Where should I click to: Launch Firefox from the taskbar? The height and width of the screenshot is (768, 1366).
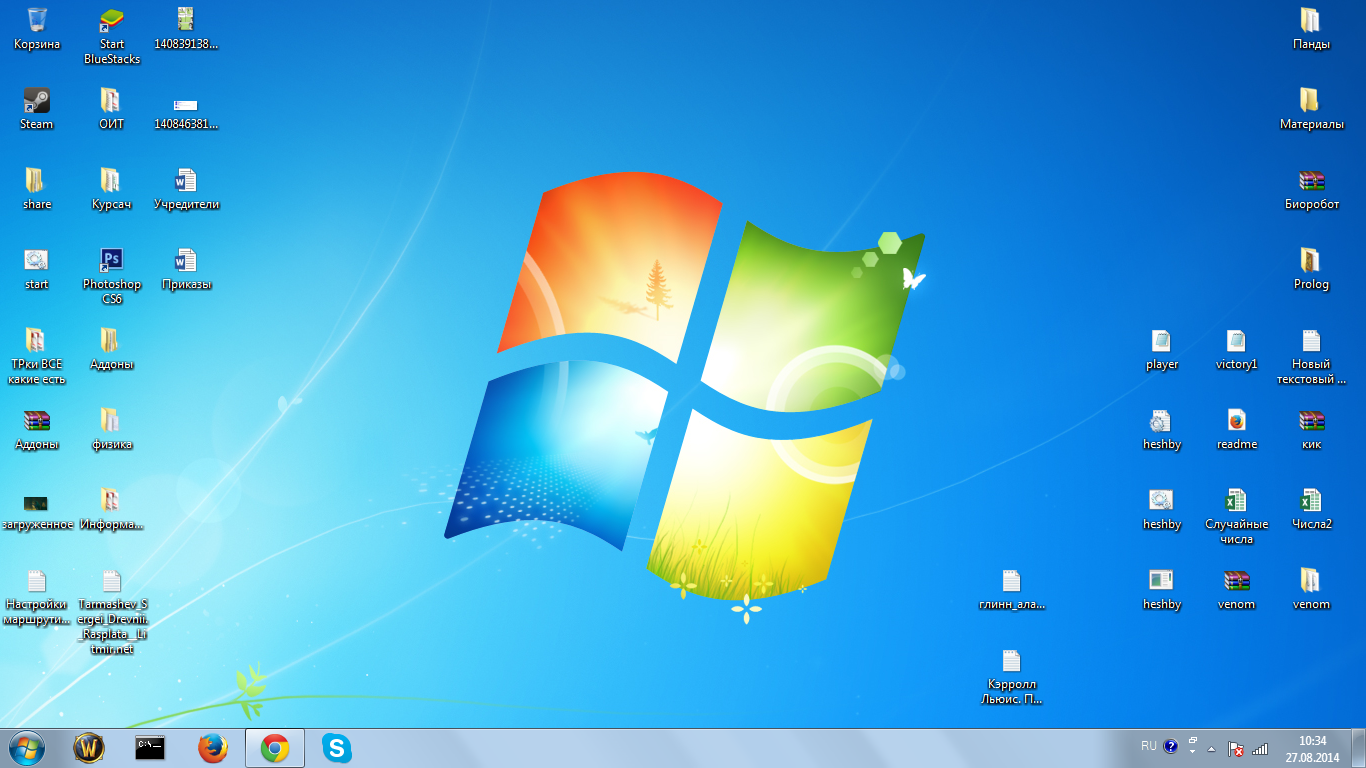[x=213, y=748]
